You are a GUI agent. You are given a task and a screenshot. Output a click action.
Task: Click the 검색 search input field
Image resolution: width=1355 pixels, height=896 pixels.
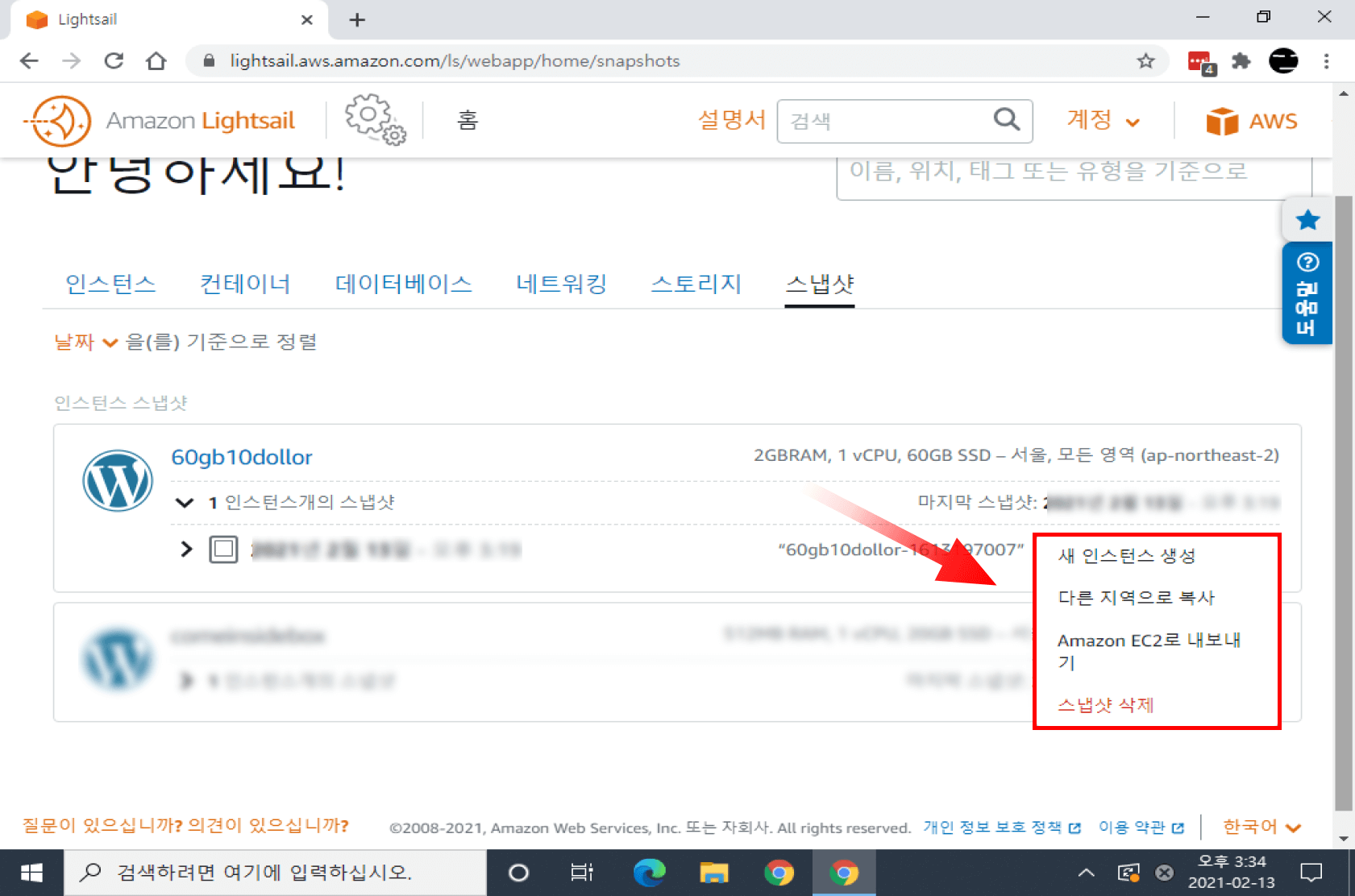(x=904, y=121)
